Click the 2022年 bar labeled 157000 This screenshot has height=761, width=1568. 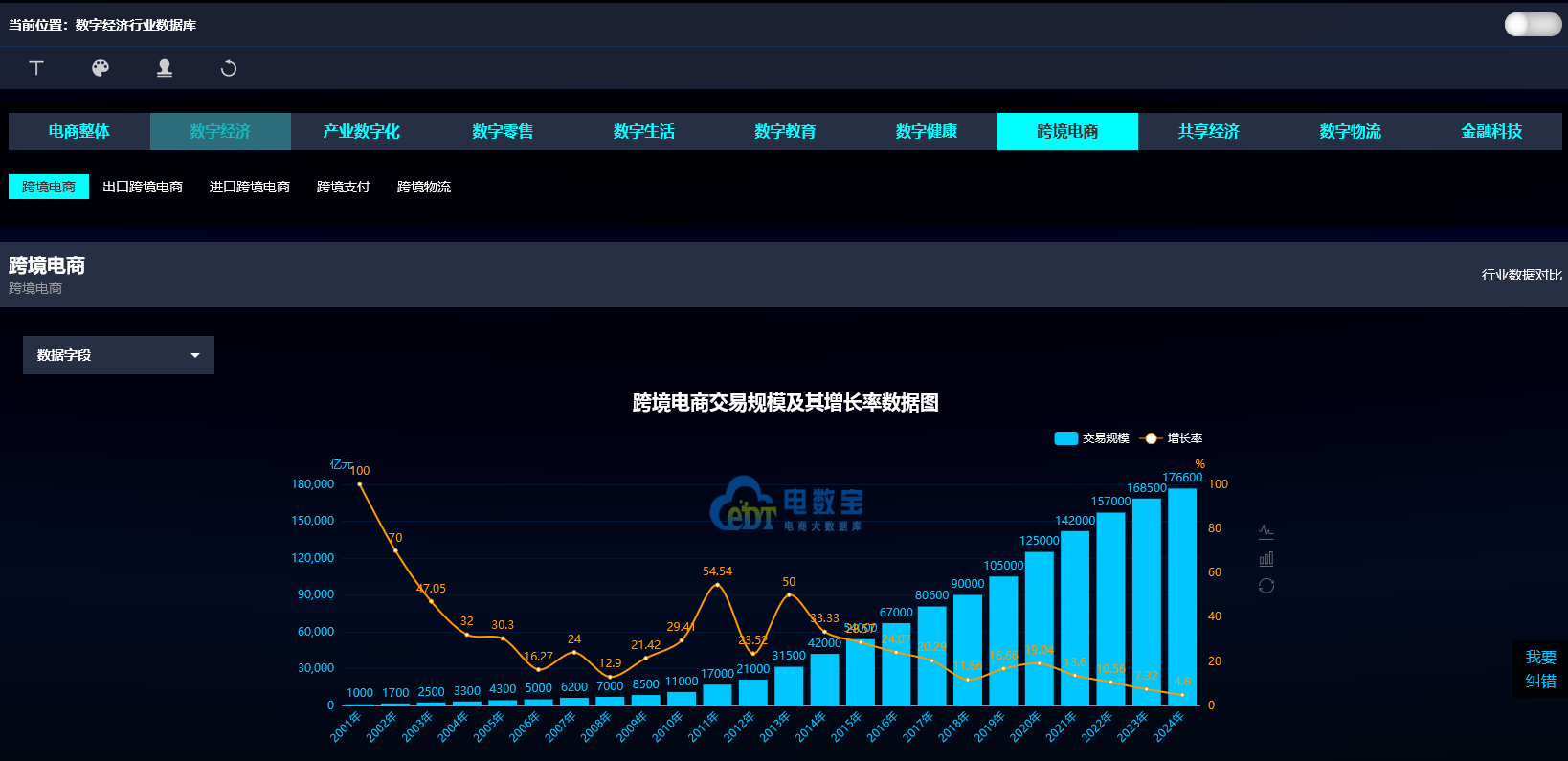click(1110, 609)
